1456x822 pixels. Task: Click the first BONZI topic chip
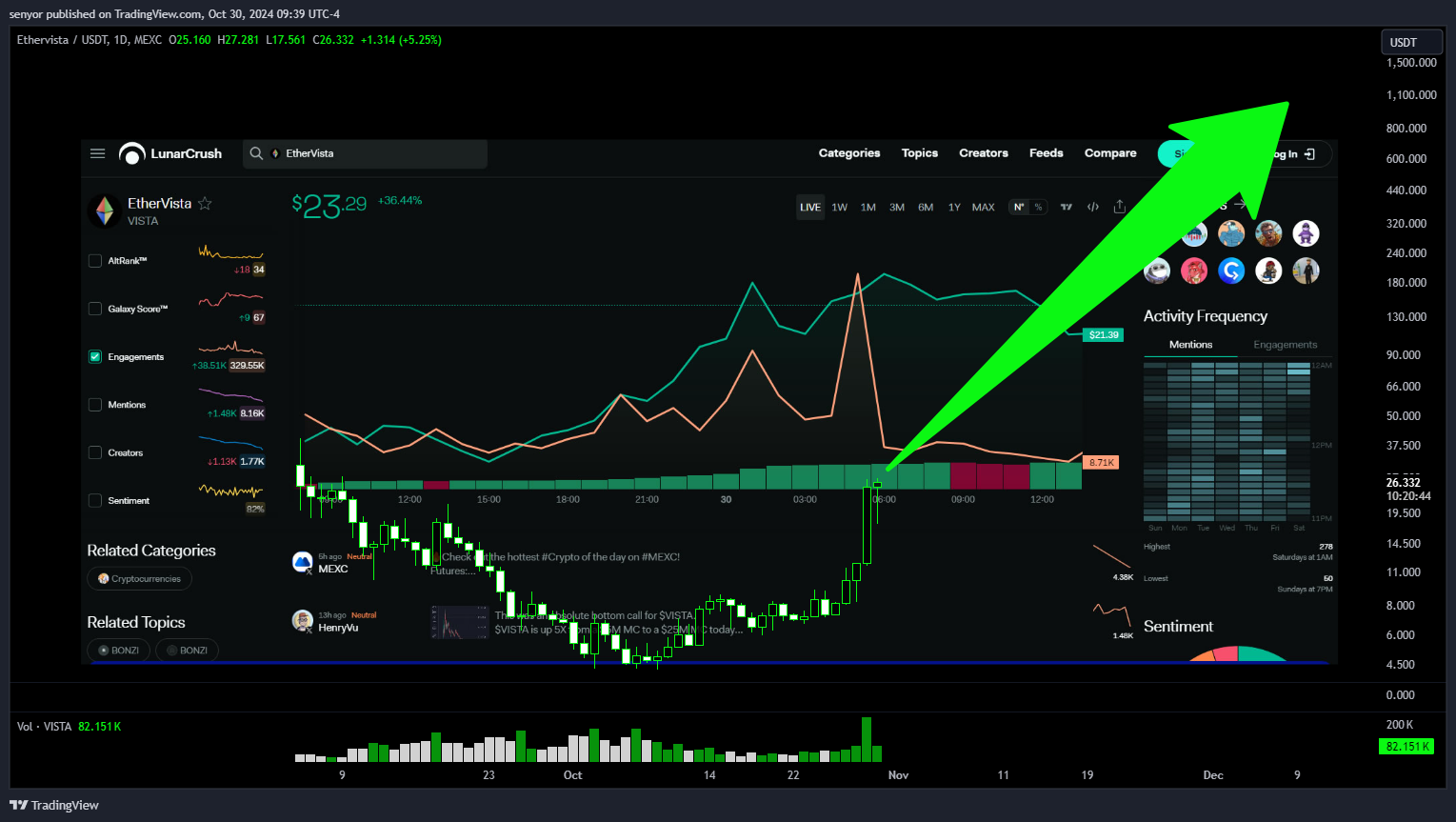(119, 651)
